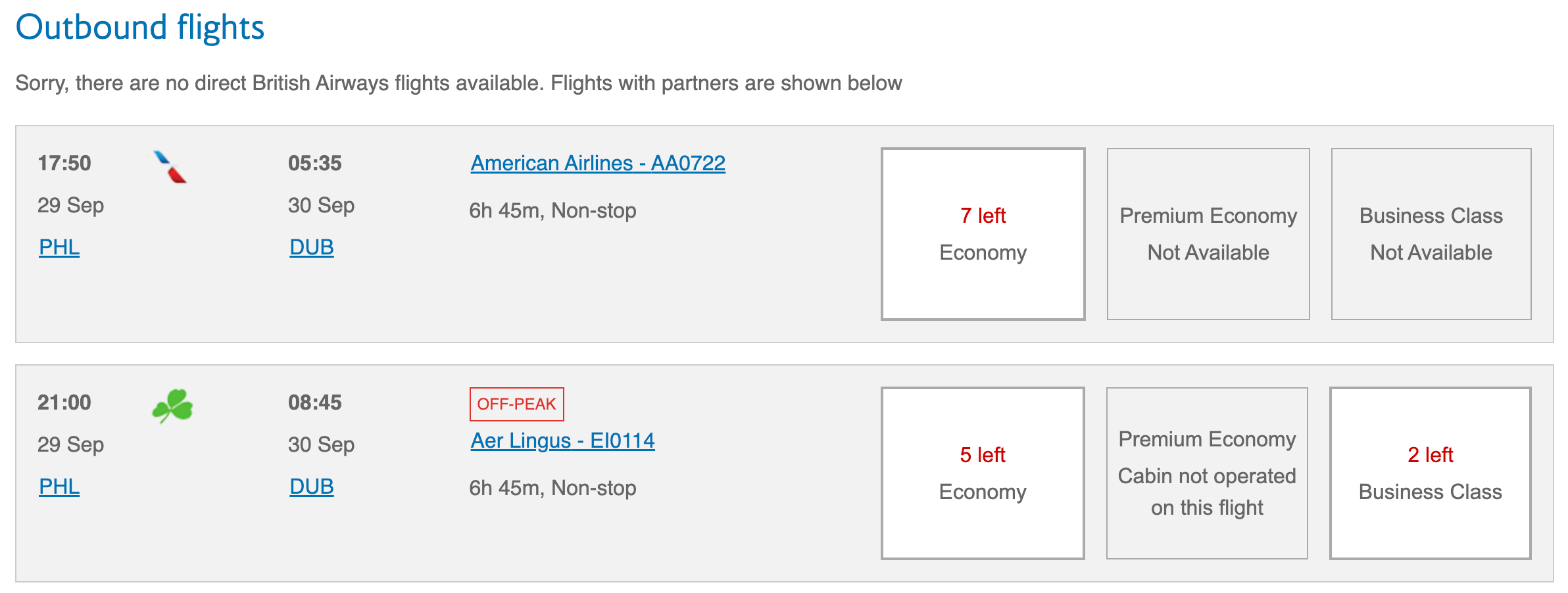The height and width of the screenshot is (593, 1568).
Task: Click the American Airlines logo icon
Action: [x=170, y=167]
